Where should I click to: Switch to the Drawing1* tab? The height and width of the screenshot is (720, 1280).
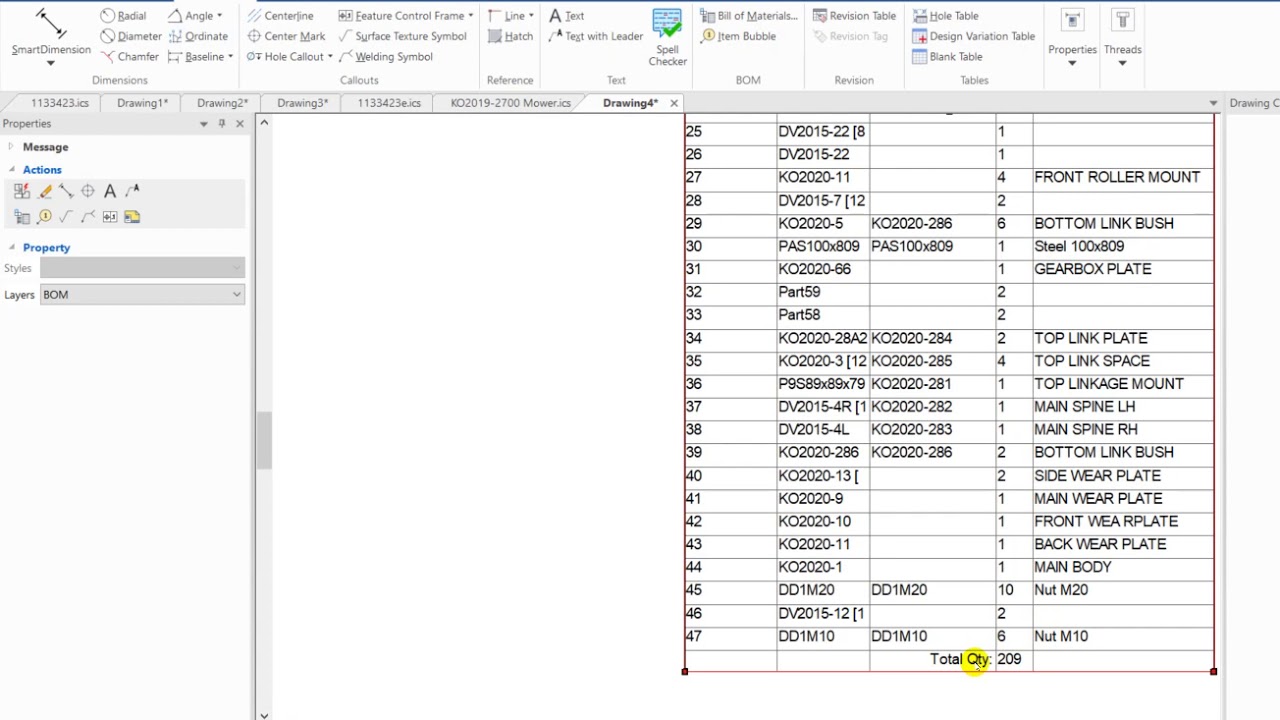pos(142,103)
